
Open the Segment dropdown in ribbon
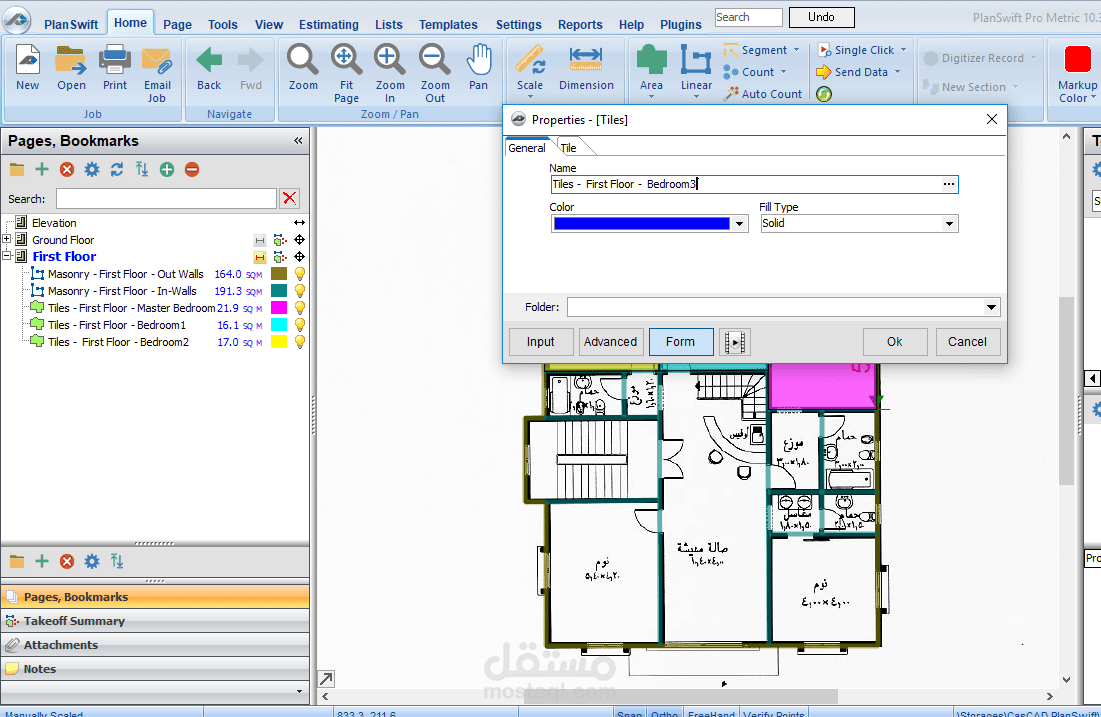pos(796,50)
